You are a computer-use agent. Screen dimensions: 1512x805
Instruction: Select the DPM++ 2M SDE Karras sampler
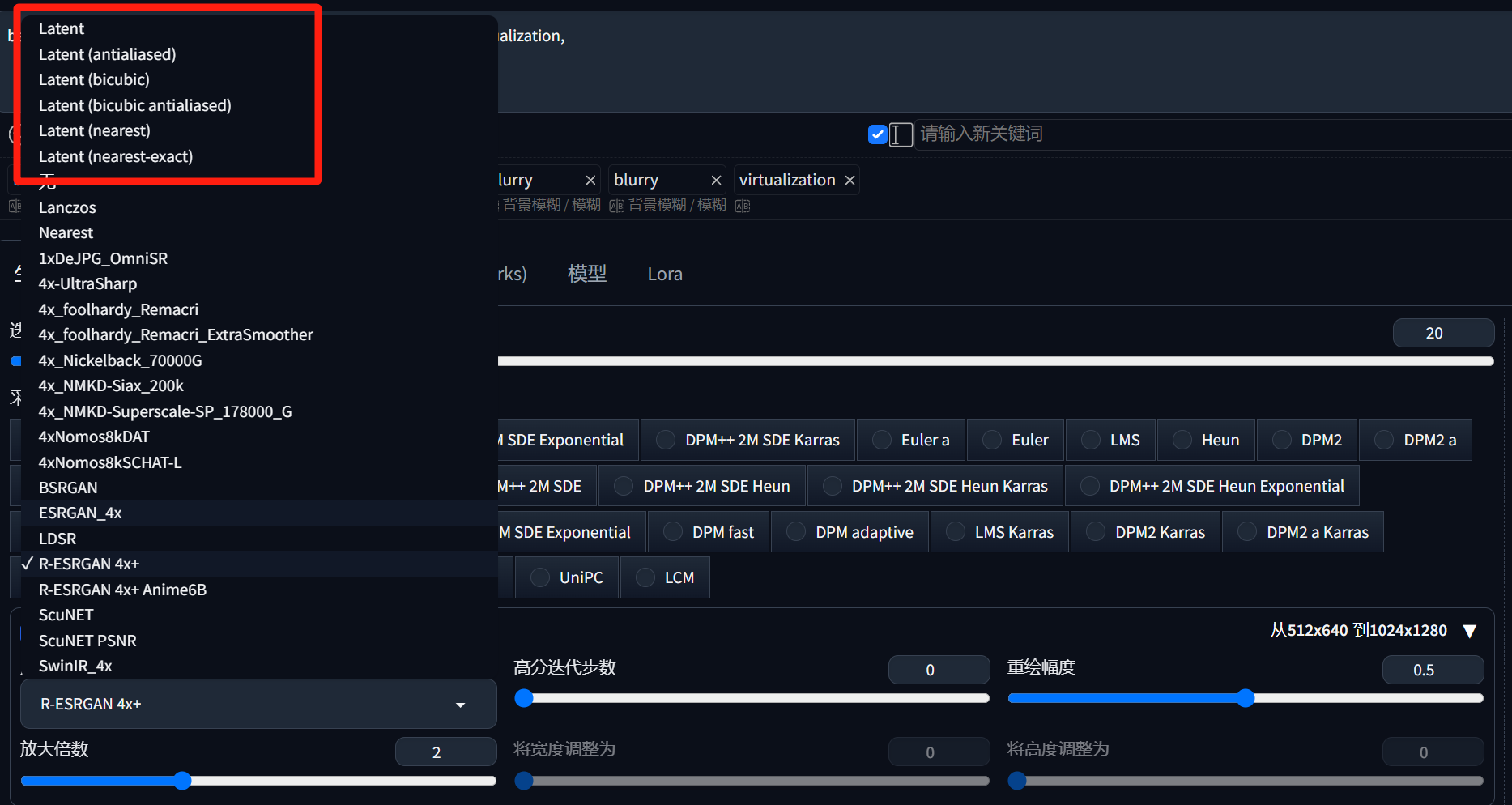click(x=747, y=440)
